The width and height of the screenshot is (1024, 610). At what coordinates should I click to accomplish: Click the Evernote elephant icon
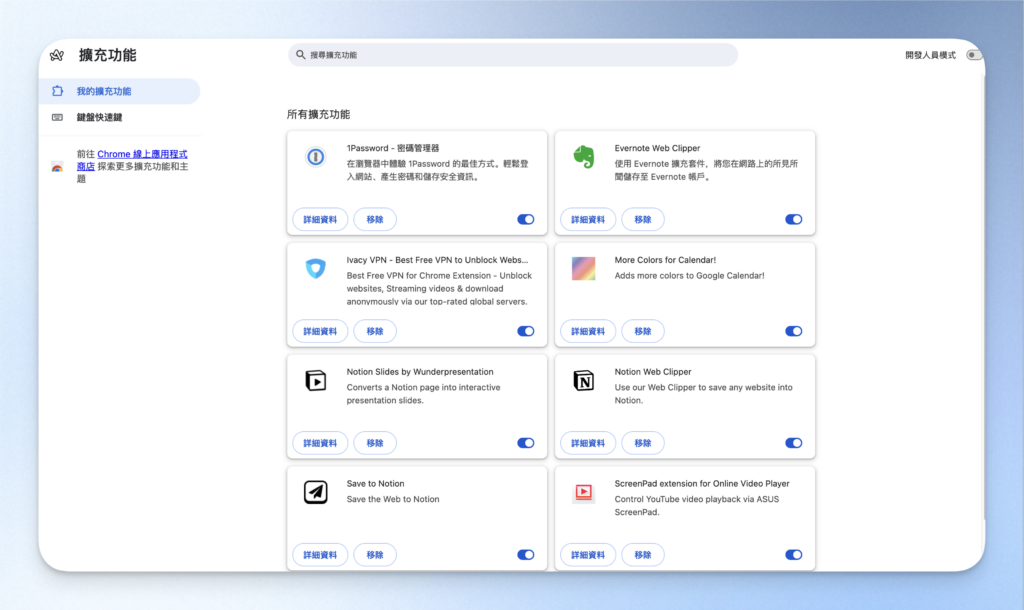(584, 157)
